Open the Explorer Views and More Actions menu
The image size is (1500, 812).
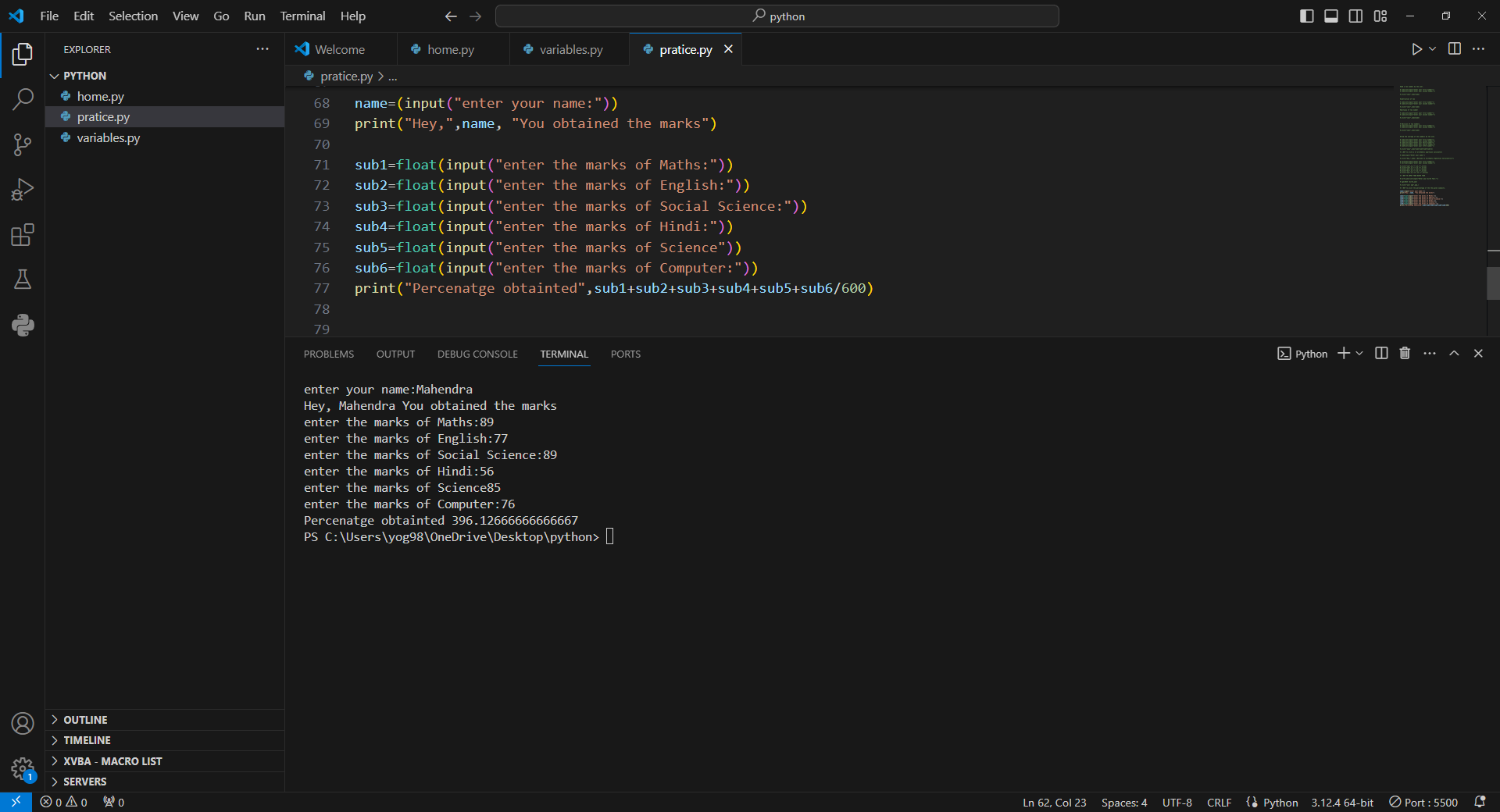262,49
